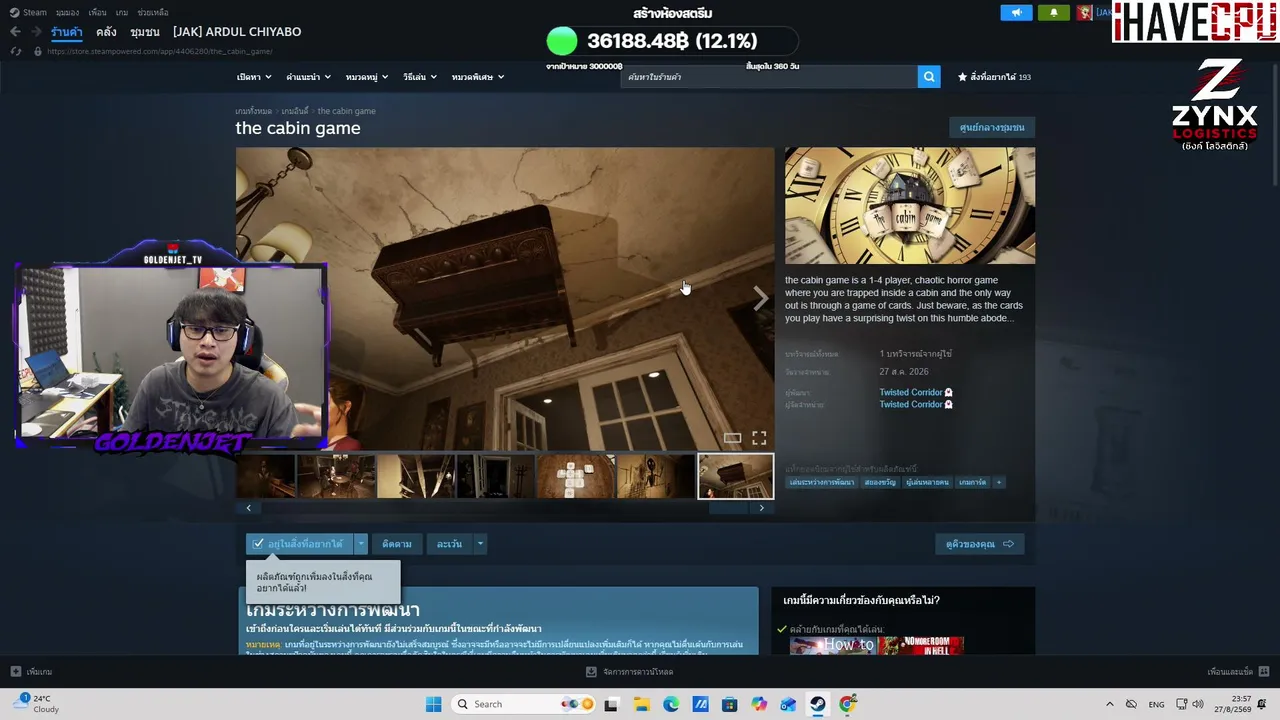1280x720 pixels.
Task: Reload the store page with the refresh icon
Action: 15,51
